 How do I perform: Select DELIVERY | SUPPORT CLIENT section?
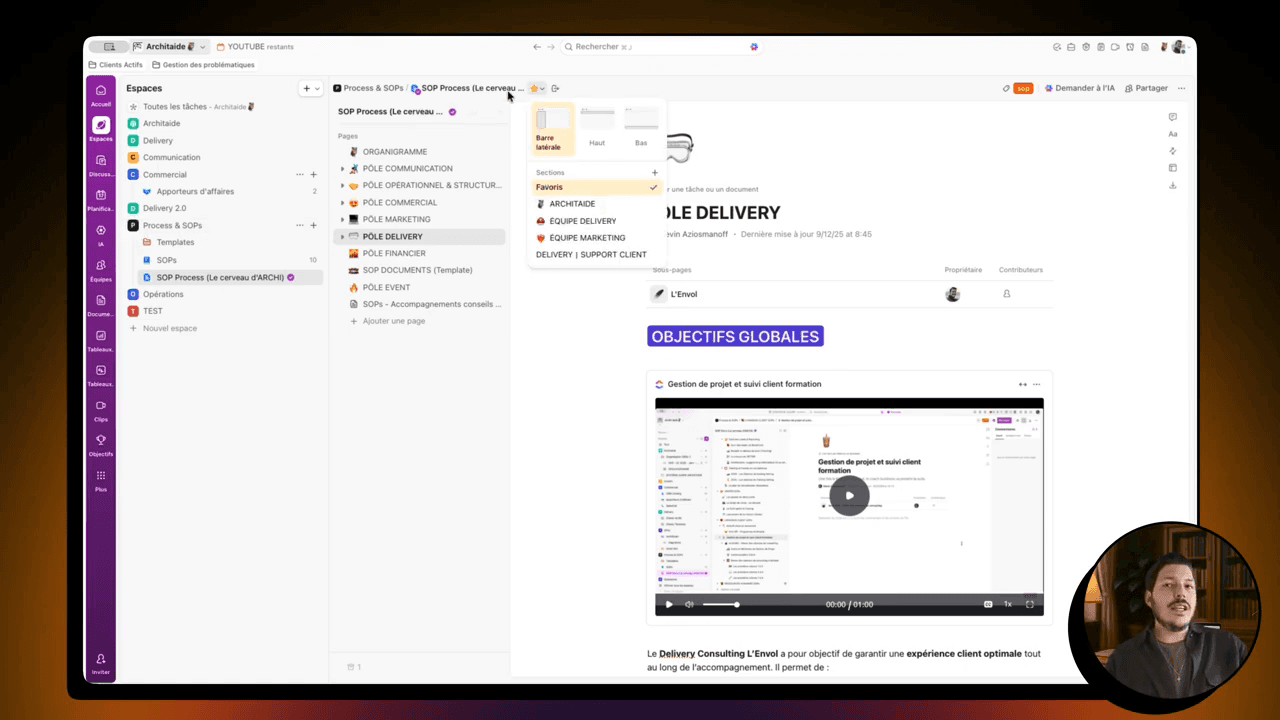coord(591,255)
